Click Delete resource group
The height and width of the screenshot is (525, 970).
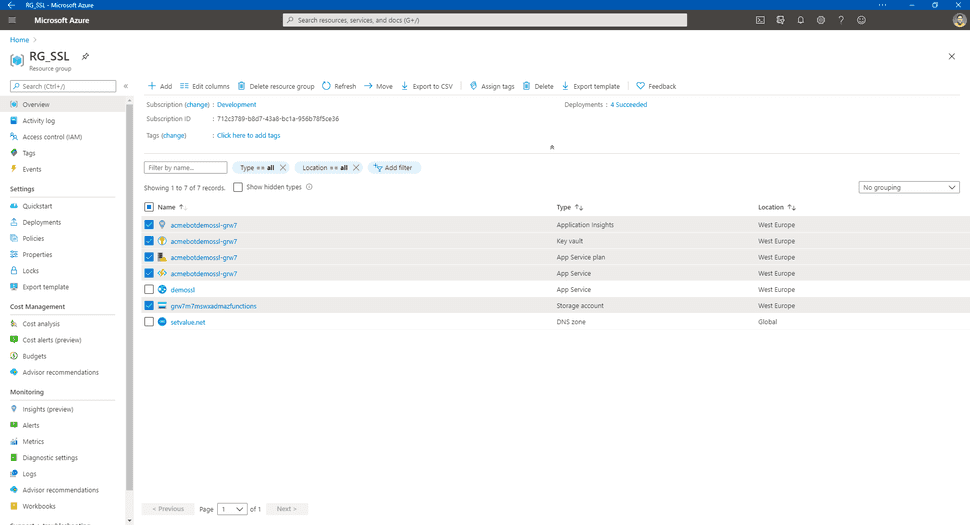click(276, 86)
